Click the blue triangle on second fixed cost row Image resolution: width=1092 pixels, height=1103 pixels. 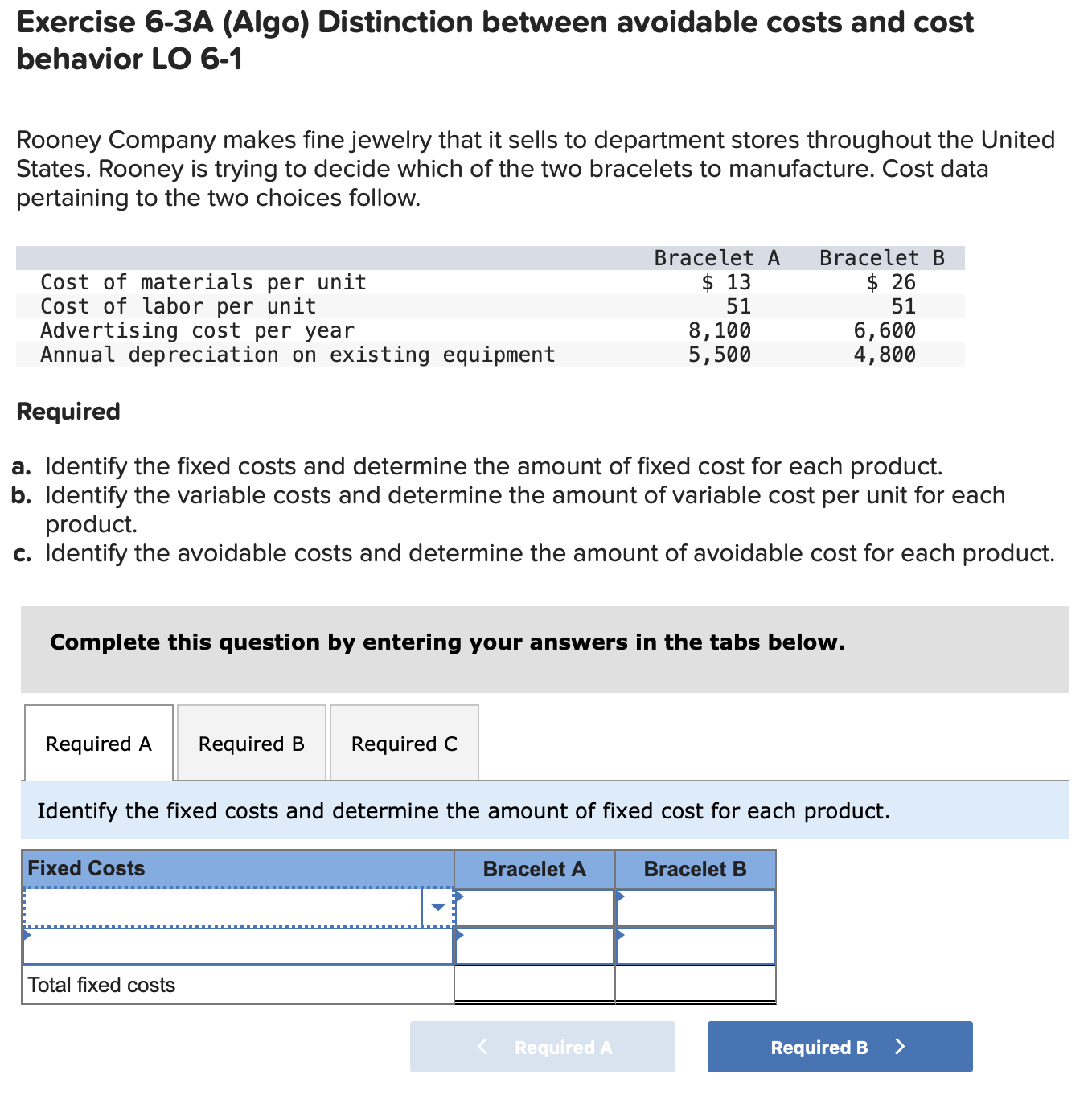[25, 933]
